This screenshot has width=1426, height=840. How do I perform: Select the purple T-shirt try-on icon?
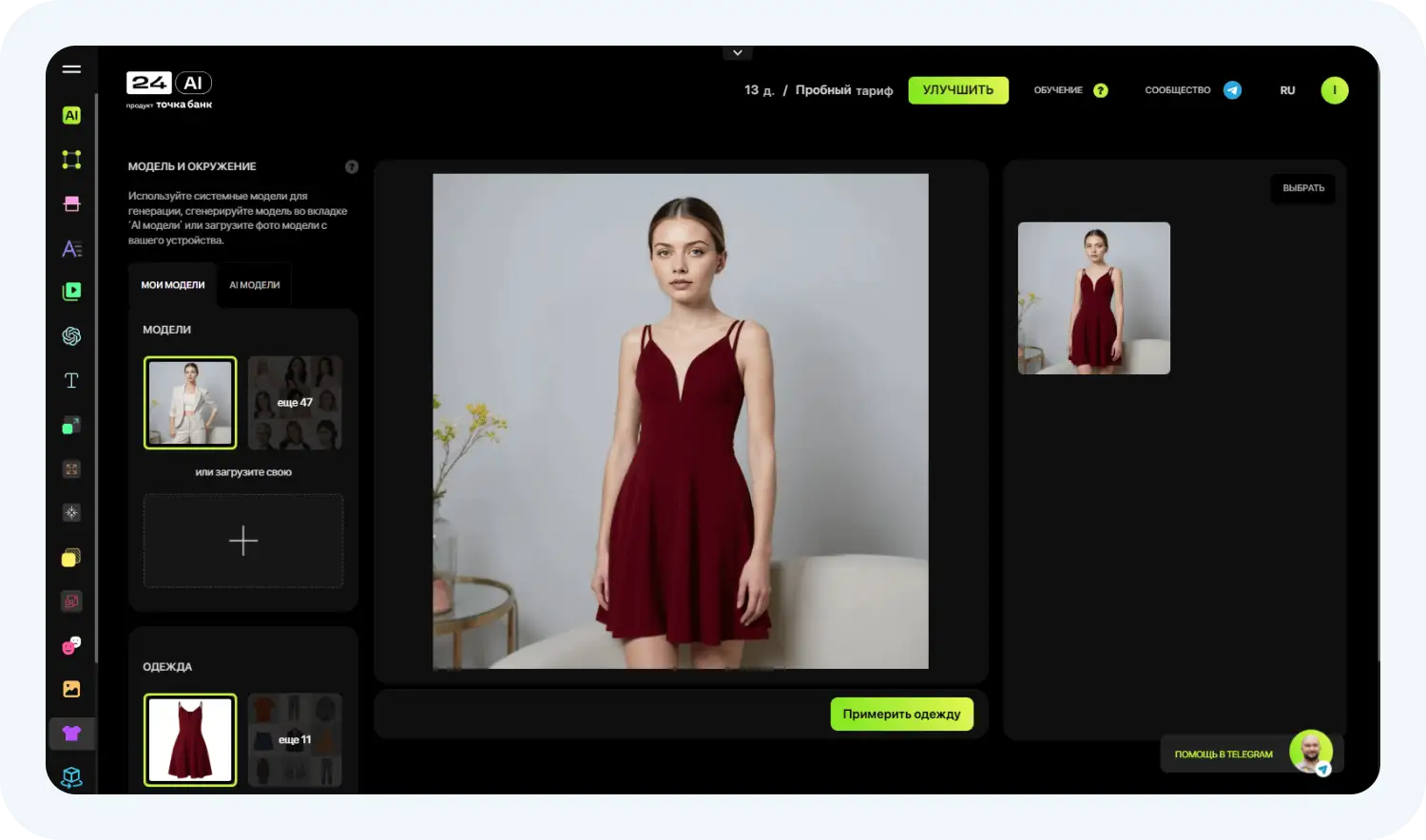coord(71,733)
